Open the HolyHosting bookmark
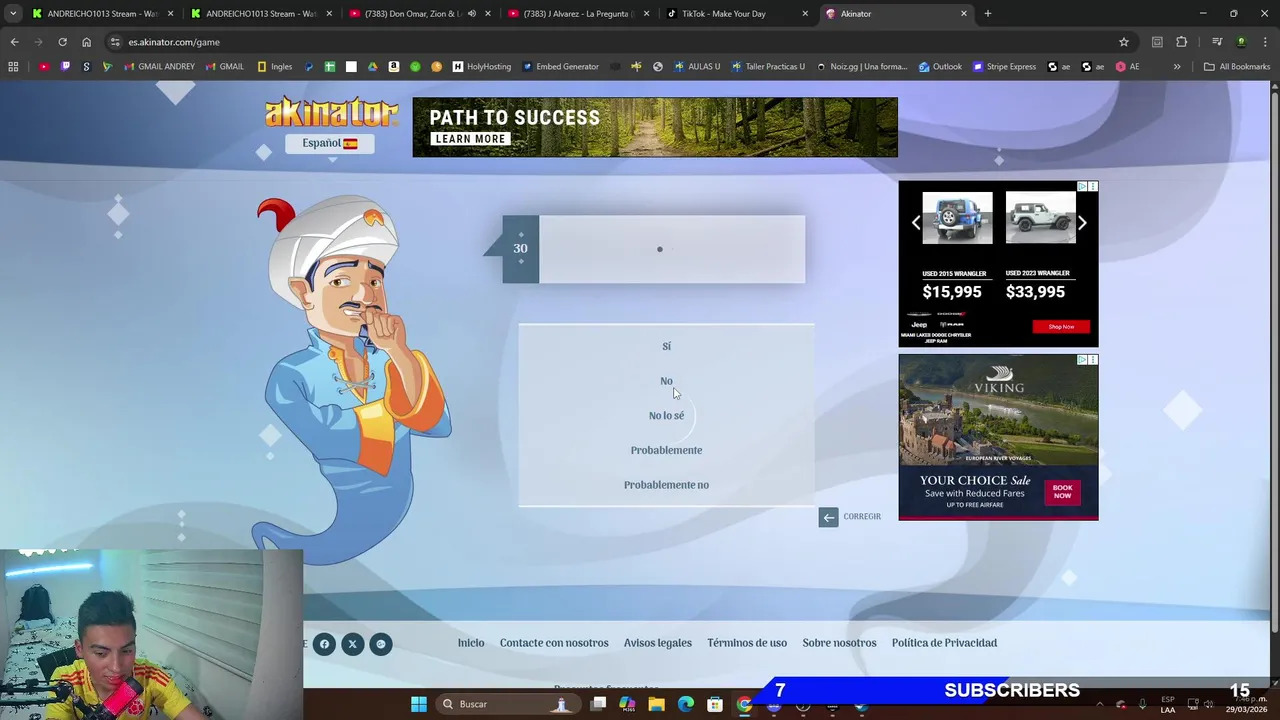The height and width of the screenshot is (720, 1280). pos(482,67)
